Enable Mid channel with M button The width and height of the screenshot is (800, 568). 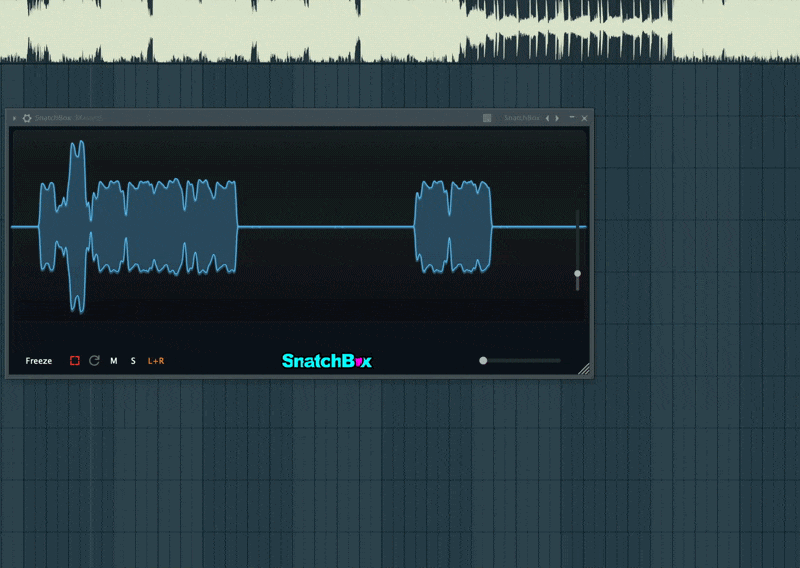pyautogui.click(x=114, y=361)
